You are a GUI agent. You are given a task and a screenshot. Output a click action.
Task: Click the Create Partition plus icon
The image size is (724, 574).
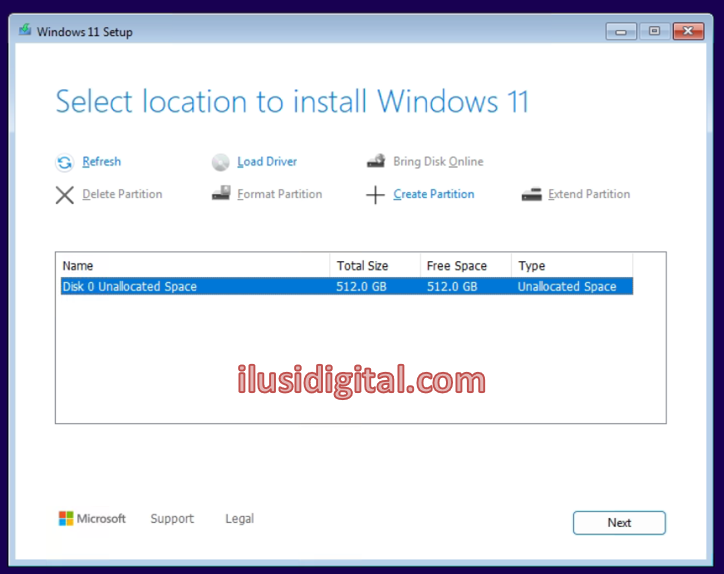(x=375, y=195)
